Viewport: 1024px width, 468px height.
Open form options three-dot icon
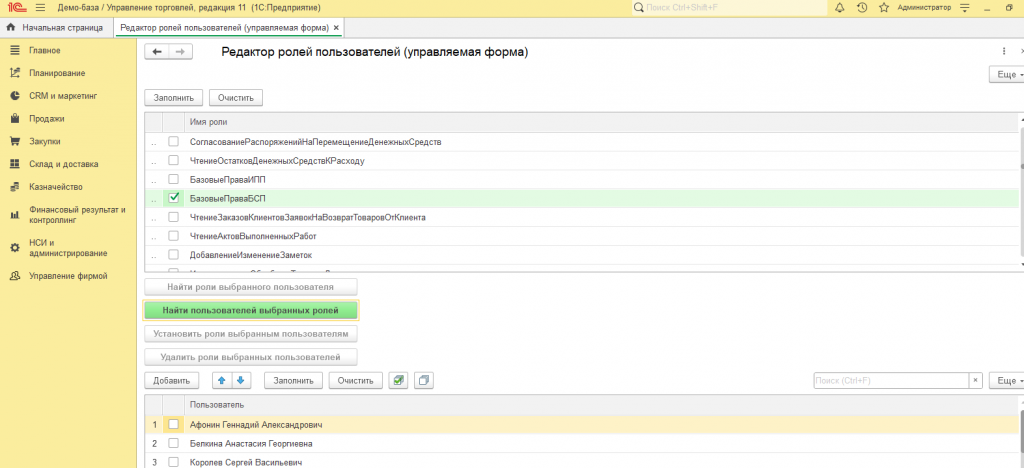click(1004, 52)
